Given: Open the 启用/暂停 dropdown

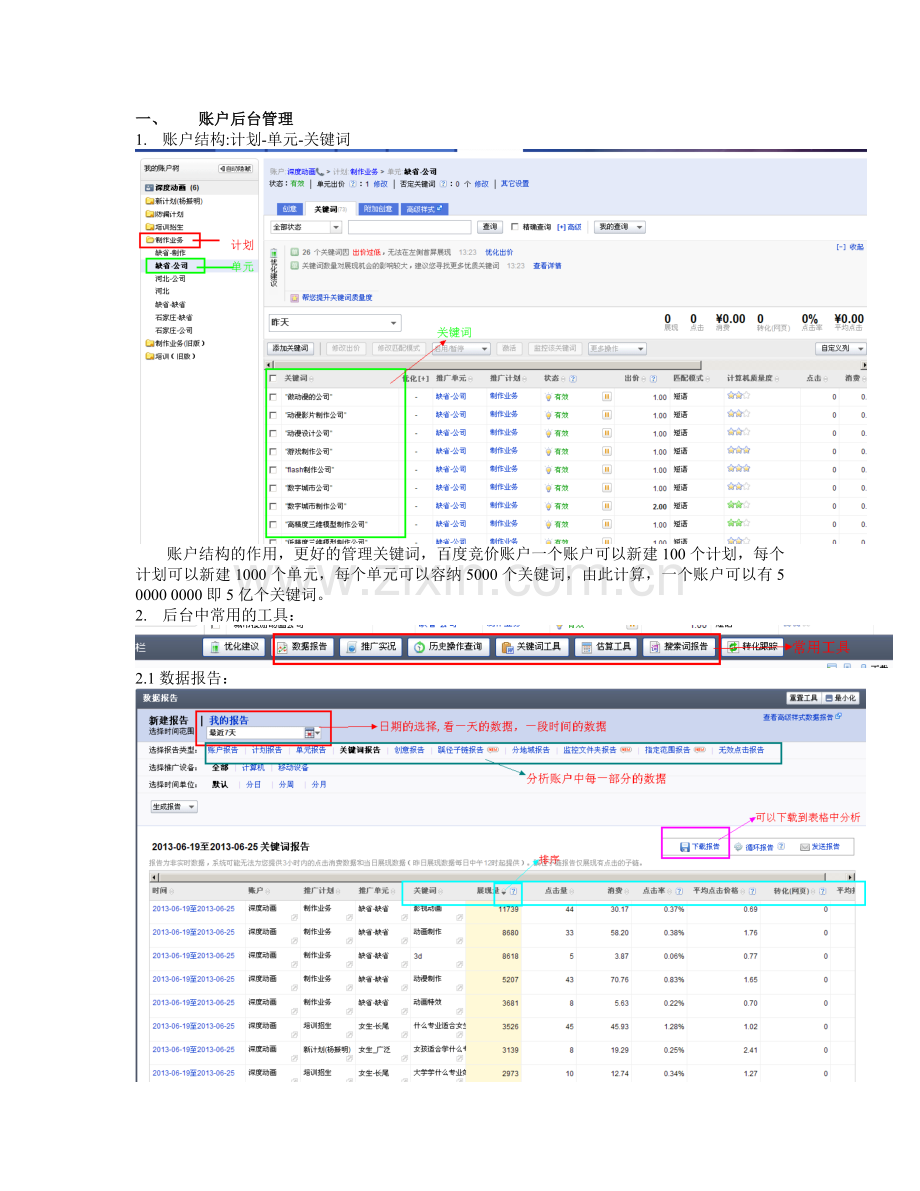Looking at the screenshot, I should point(462,349).
